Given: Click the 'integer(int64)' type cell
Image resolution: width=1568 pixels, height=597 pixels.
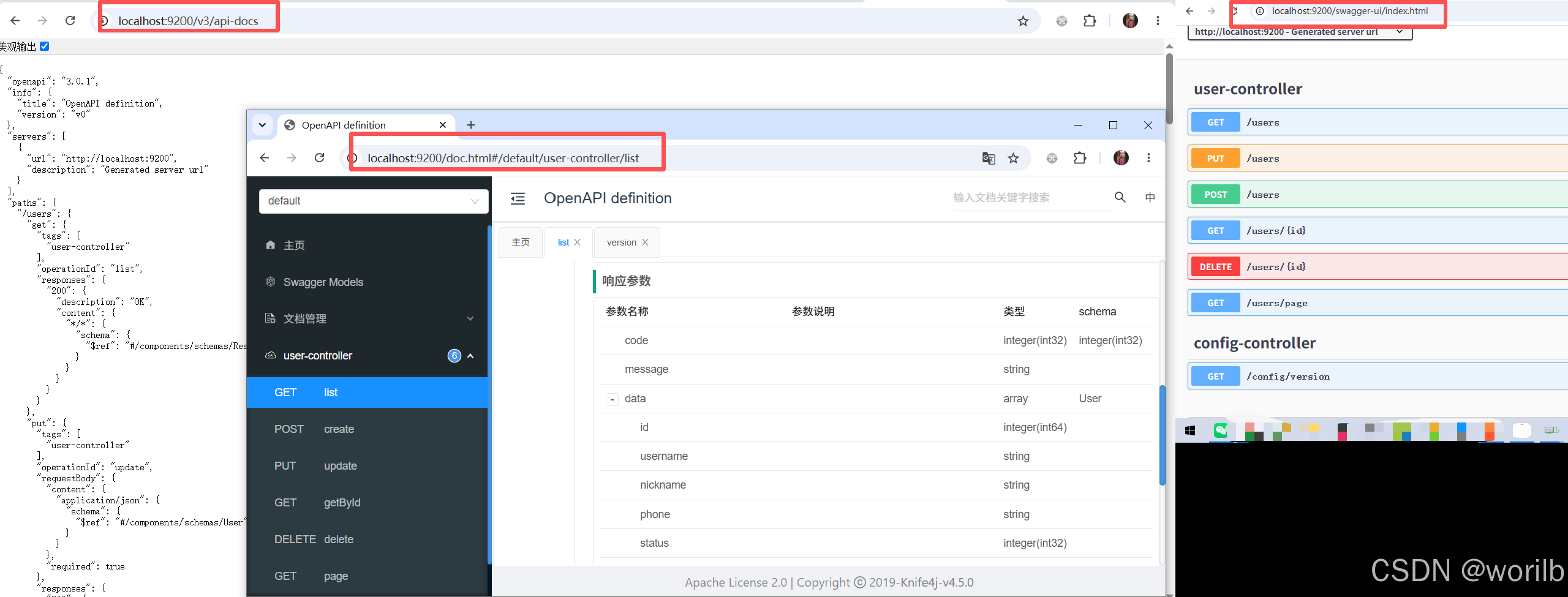Looking at the screenshot, I should coord(1035,427).
